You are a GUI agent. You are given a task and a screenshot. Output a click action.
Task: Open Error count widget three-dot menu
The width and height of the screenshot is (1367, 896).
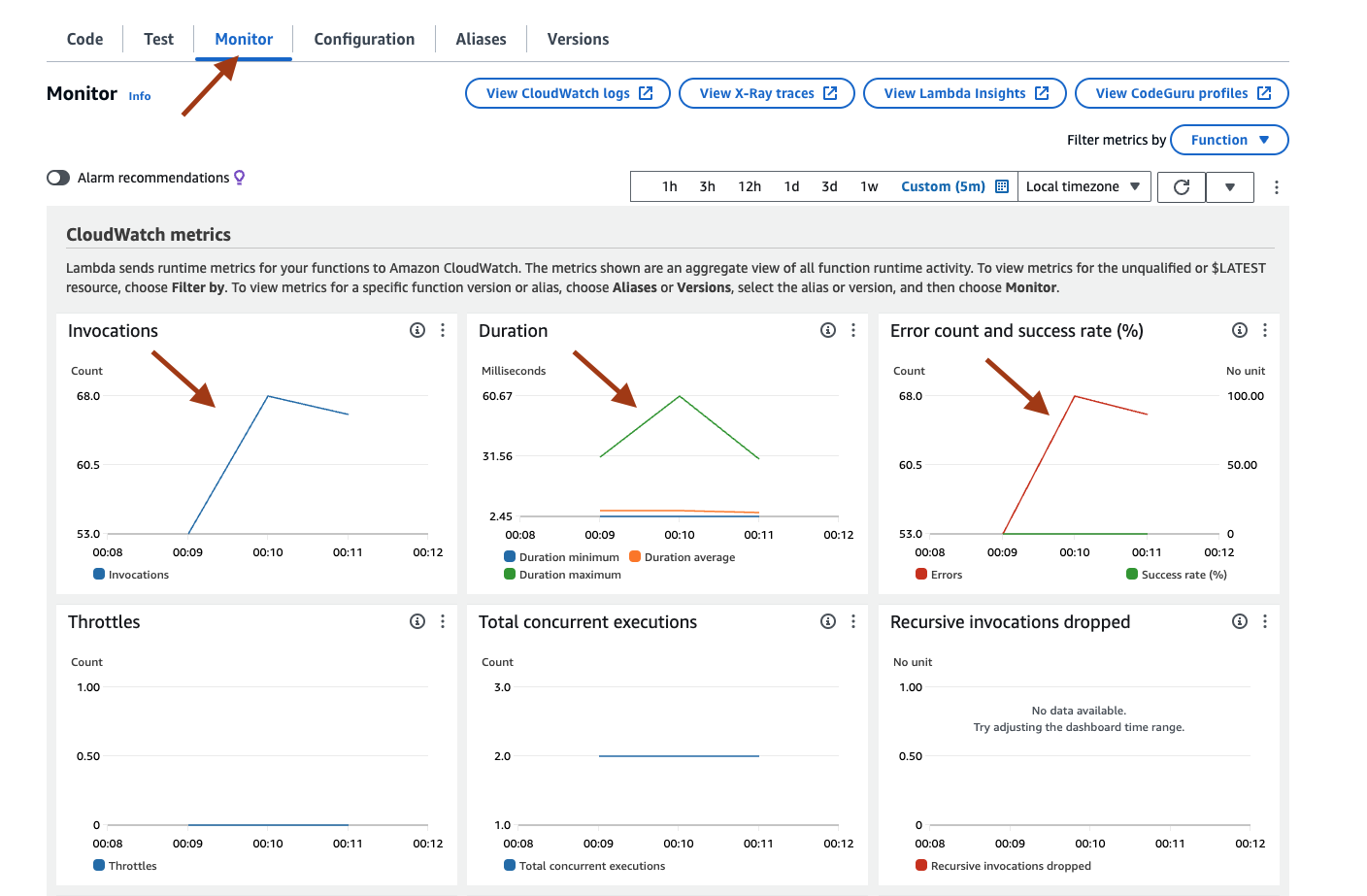pyautogui.click(x=1265, y=330)
